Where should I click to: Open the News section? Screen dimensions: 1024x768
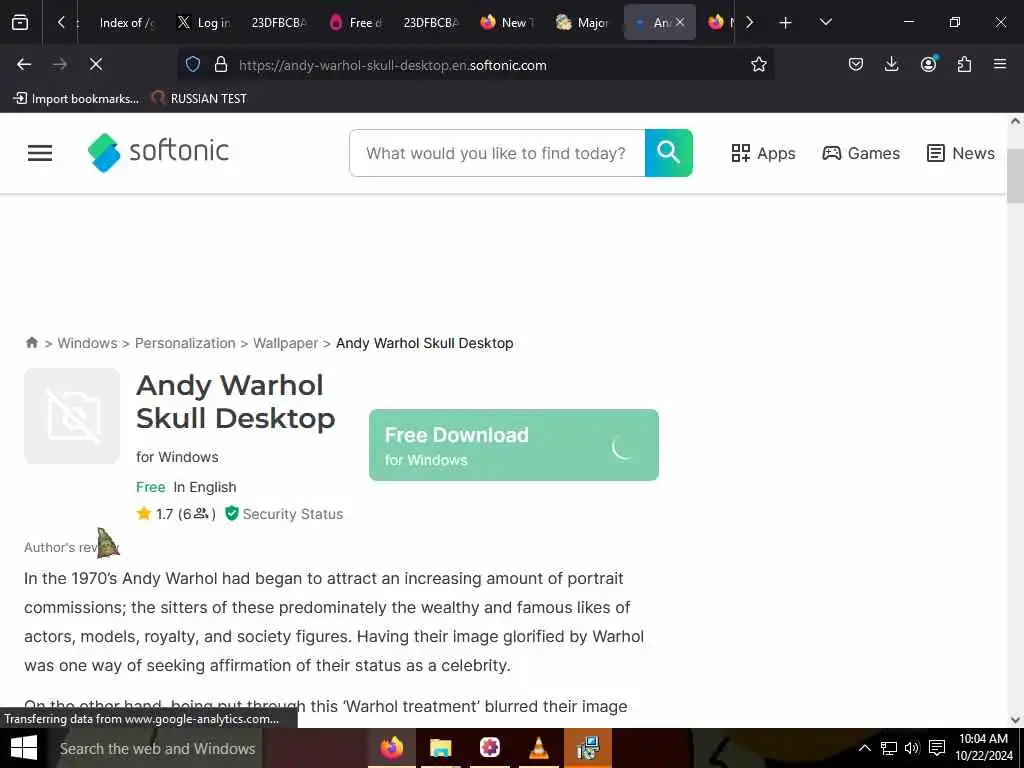(x=961, y=153)
